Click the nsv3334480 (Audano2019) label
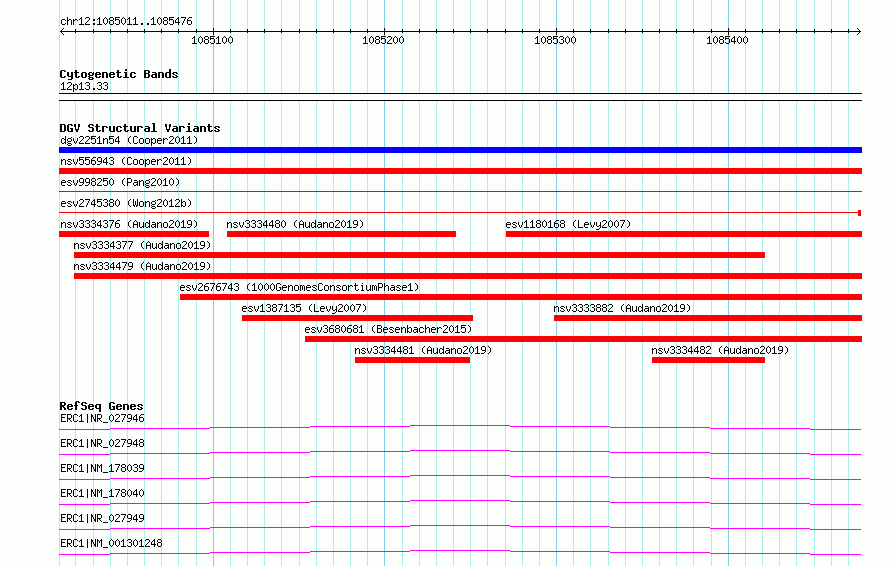This screenshot has height=566, width=890. 295,224
